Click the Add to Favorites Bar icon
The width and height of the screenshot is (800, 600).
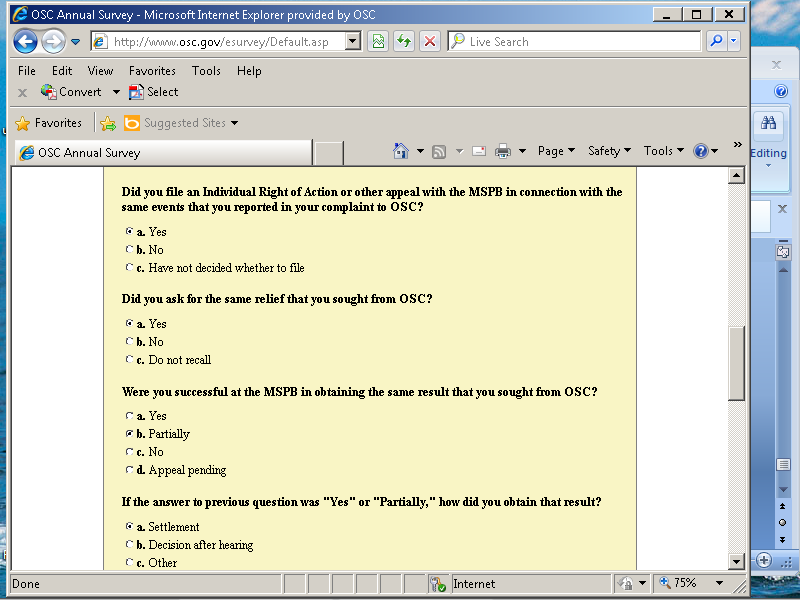[108, 123]
